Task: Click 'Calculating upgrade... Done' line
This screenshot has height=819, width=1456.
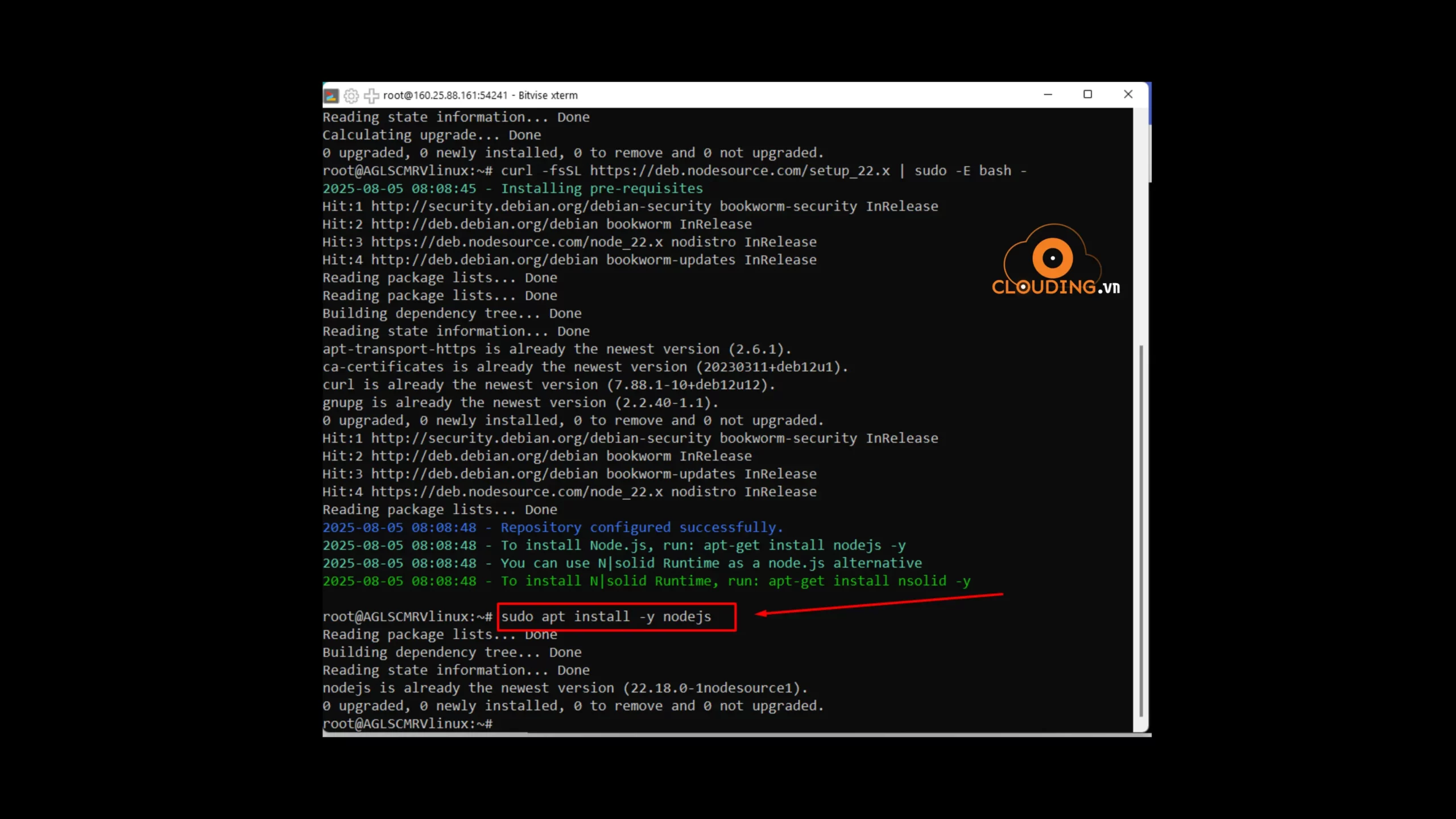Action: click(x=432, y=135)
